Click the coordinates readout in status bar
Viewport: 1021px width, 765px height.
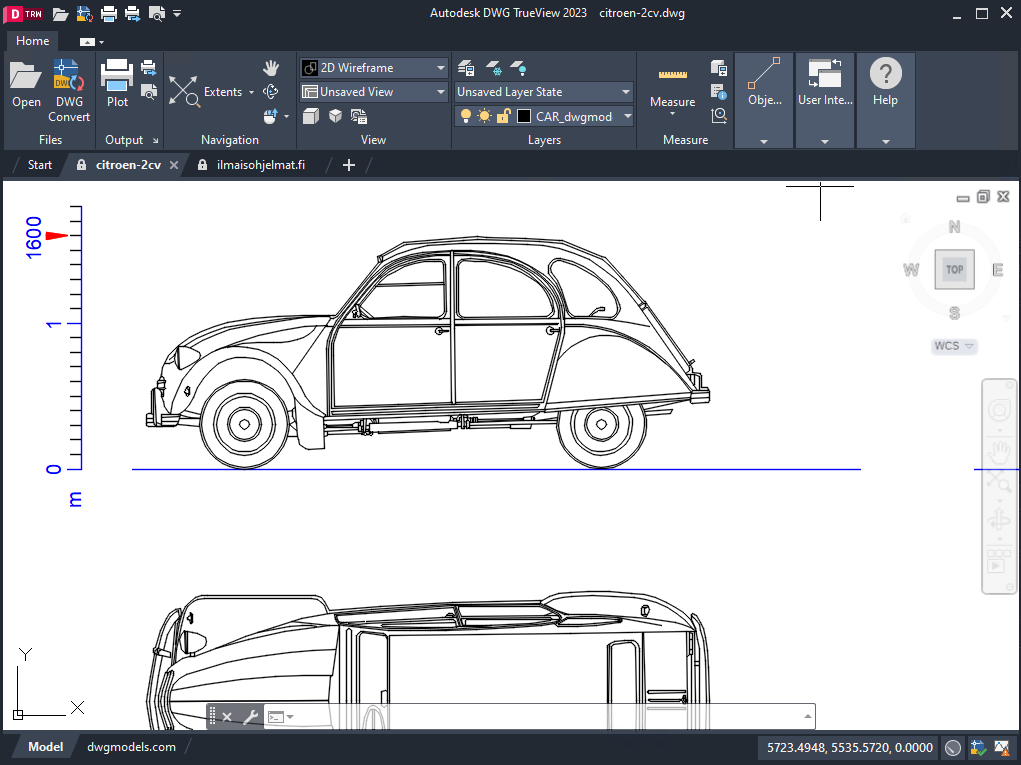point(850,747)
